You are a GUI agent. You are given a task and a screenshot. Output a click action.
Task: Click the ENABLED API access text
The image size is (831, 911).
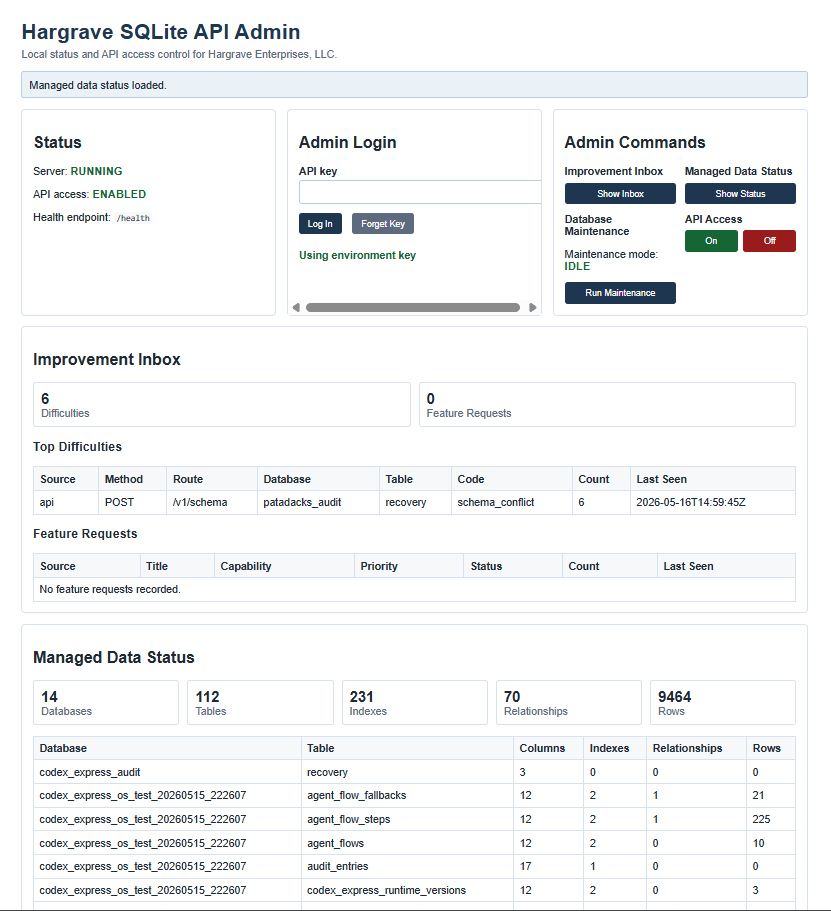pos(119,194)
